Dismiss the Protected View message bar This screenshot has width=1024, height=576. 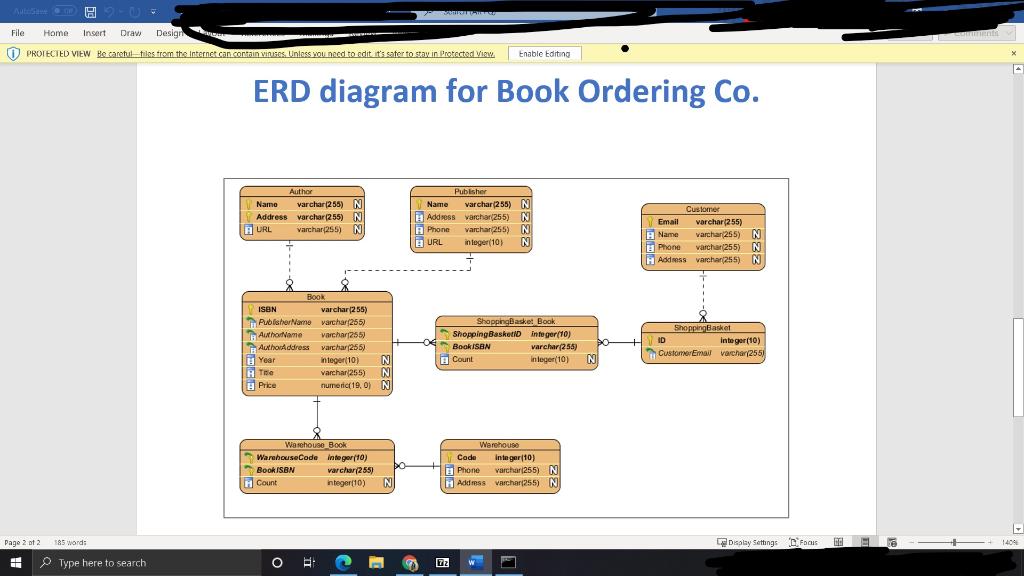[x=1015, y=55]
